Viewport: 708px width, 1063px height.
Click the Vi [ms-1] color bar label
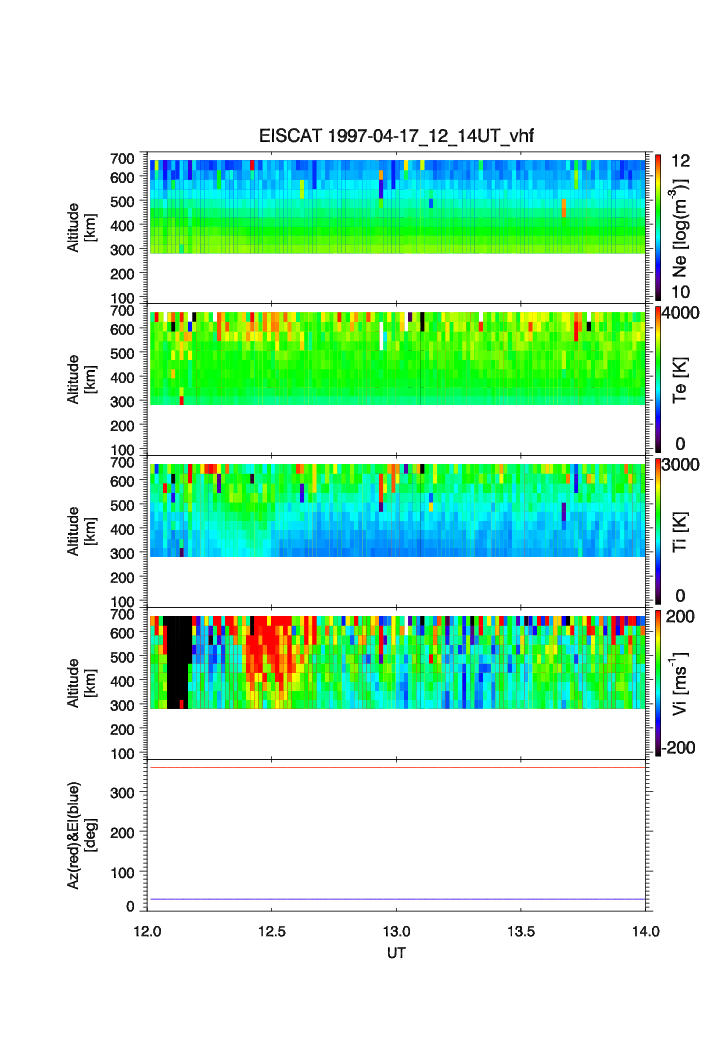point(680,683)
